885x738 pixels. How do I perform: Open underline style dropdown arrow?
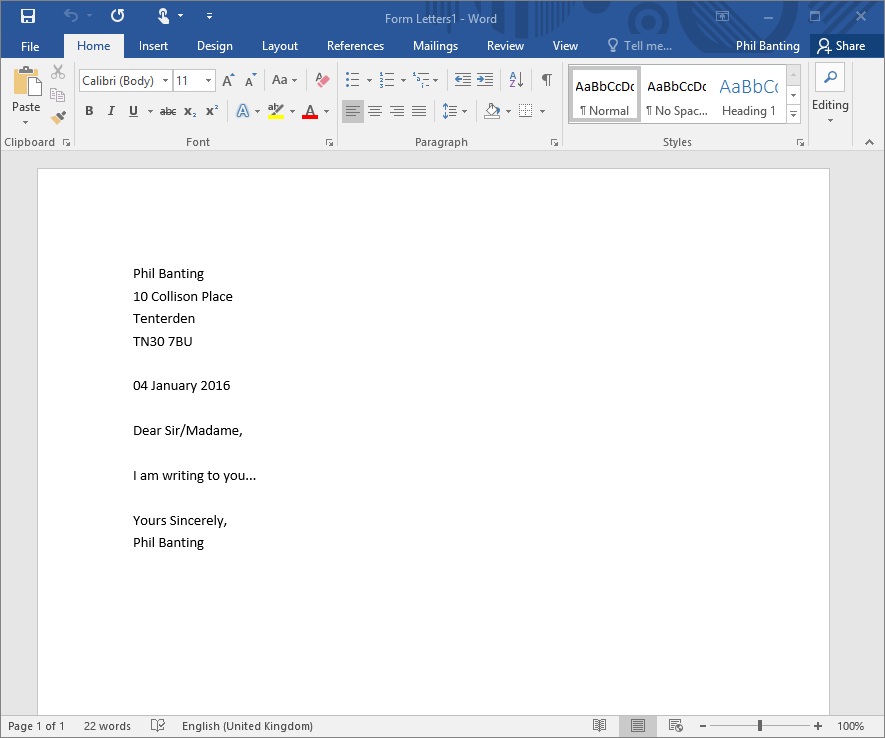pyautogui.click(x=150, y=112)
